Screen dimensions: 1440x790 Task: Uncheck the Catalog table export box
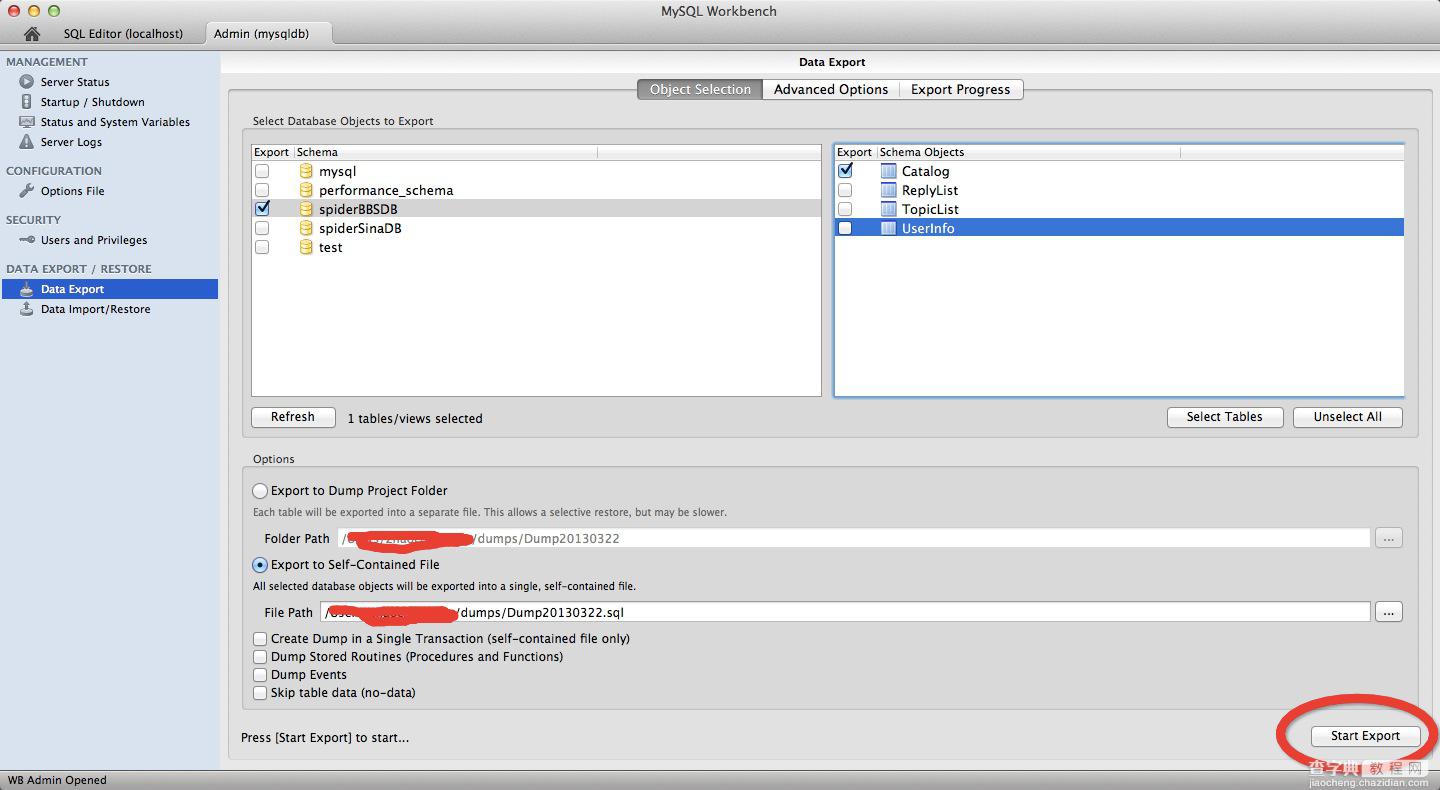(x=845, y=171)
